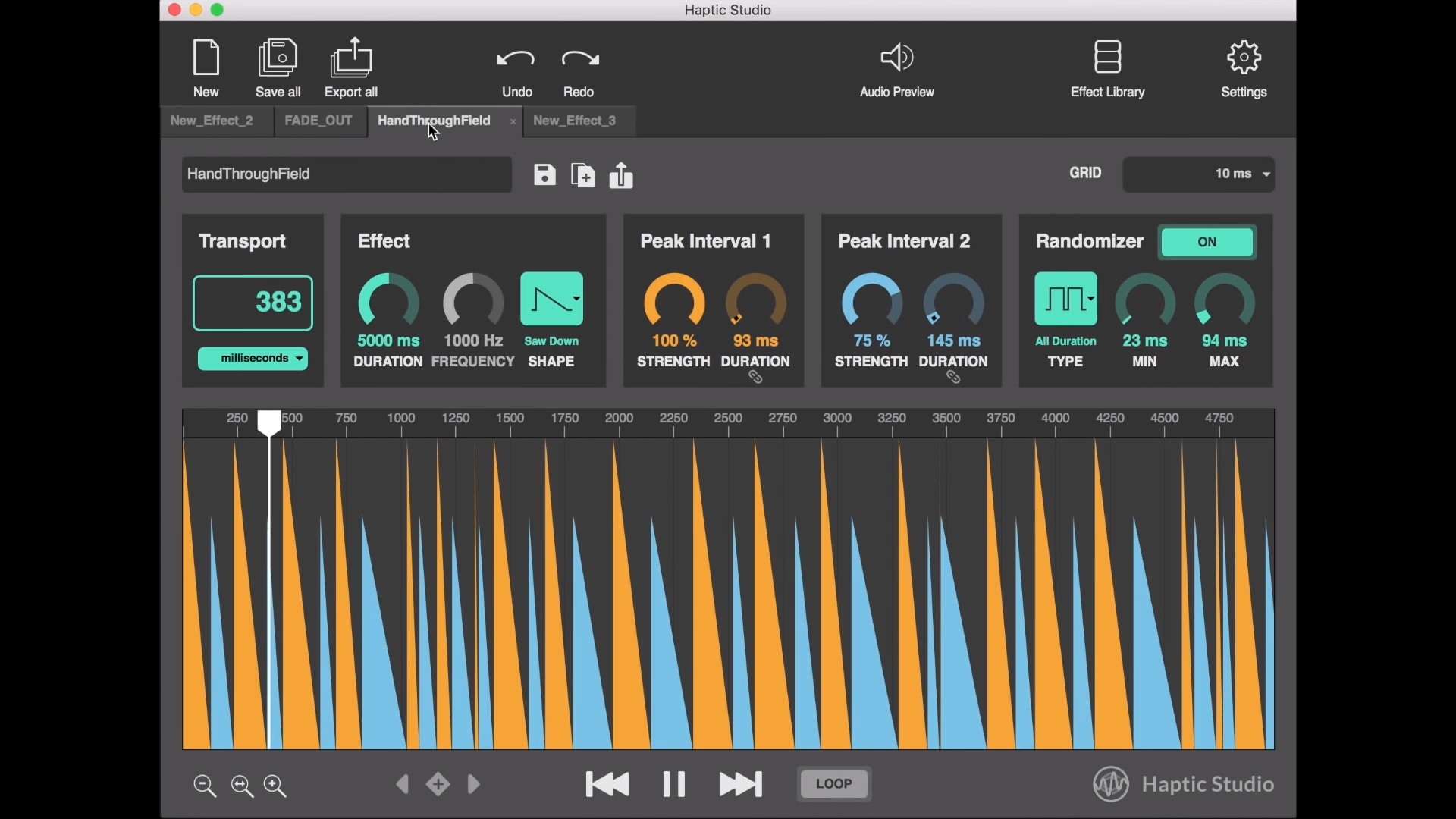Toggle the link icon under Peak Interval 1 duration

click(756, 378)
